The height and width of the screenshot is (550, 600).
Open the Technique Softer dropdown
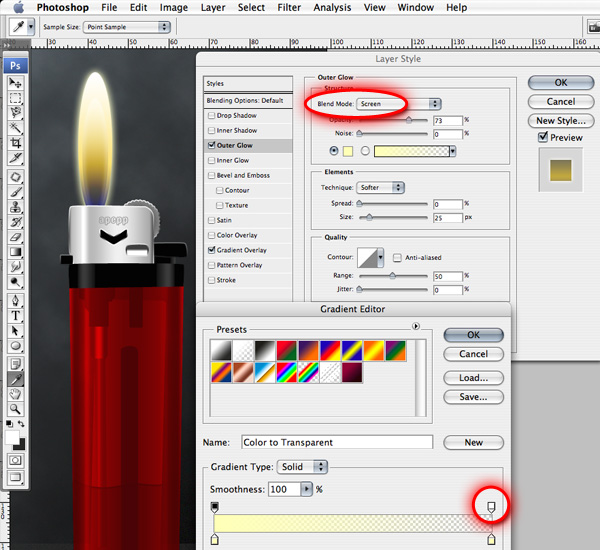point(381,187)
